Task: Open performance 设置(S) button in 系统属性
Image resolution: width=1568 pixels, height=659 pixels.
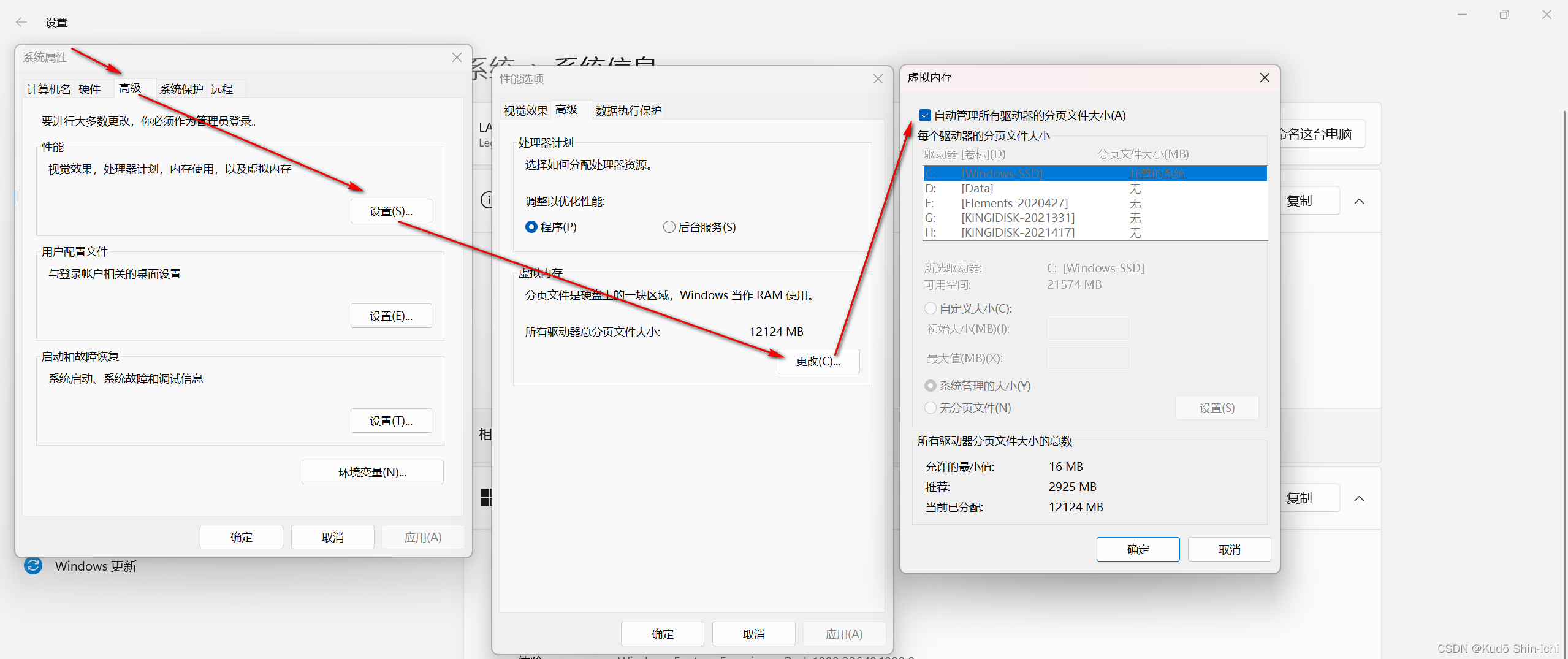Action: 391,211
